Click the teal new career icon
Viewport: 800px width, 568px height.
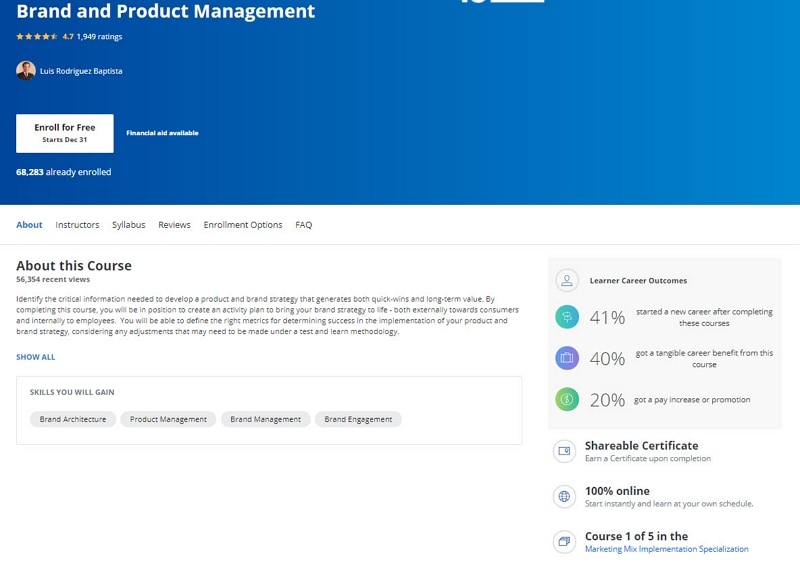click(x=567, y=317)
